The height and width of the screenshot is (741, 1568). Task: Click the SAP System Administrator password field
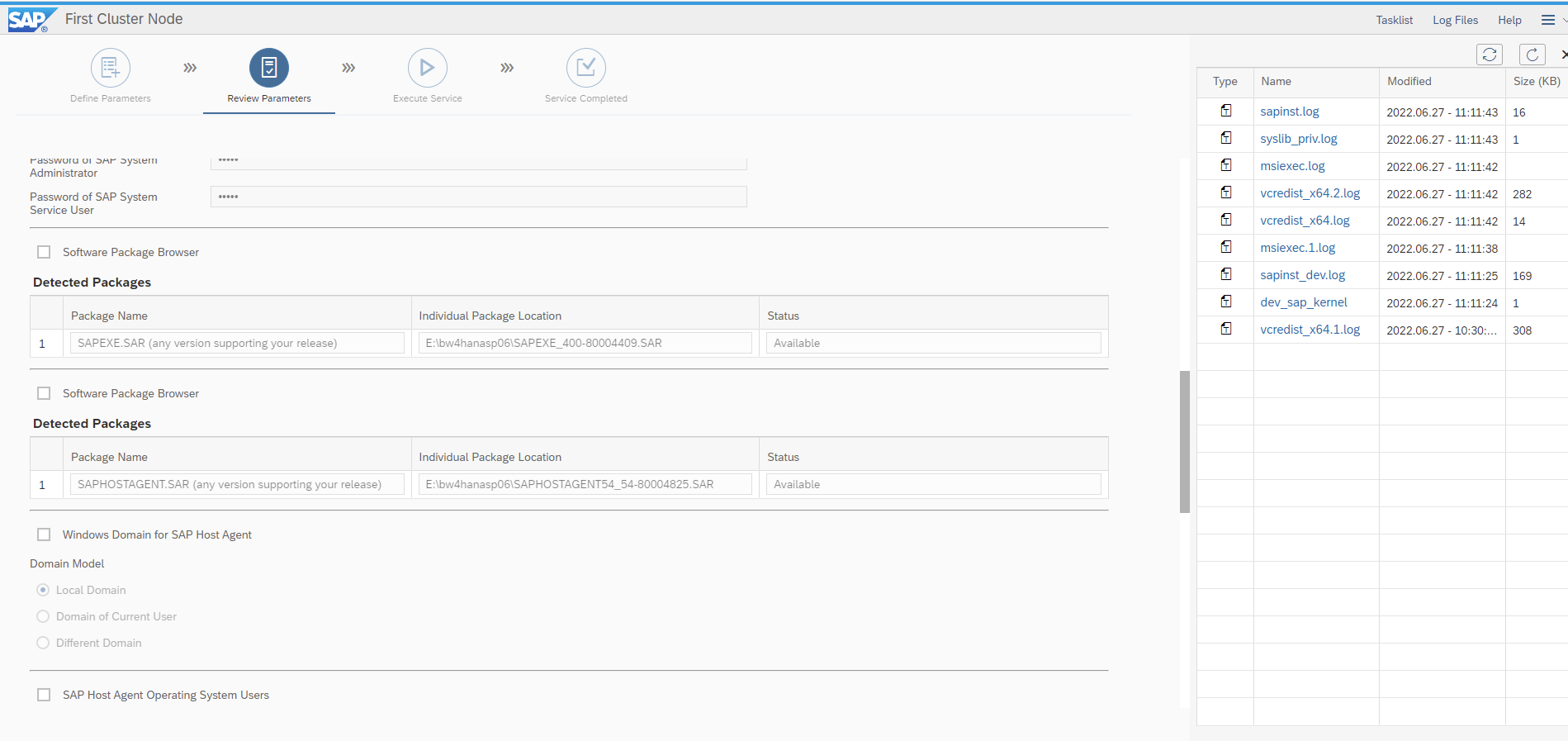point(479,162)
